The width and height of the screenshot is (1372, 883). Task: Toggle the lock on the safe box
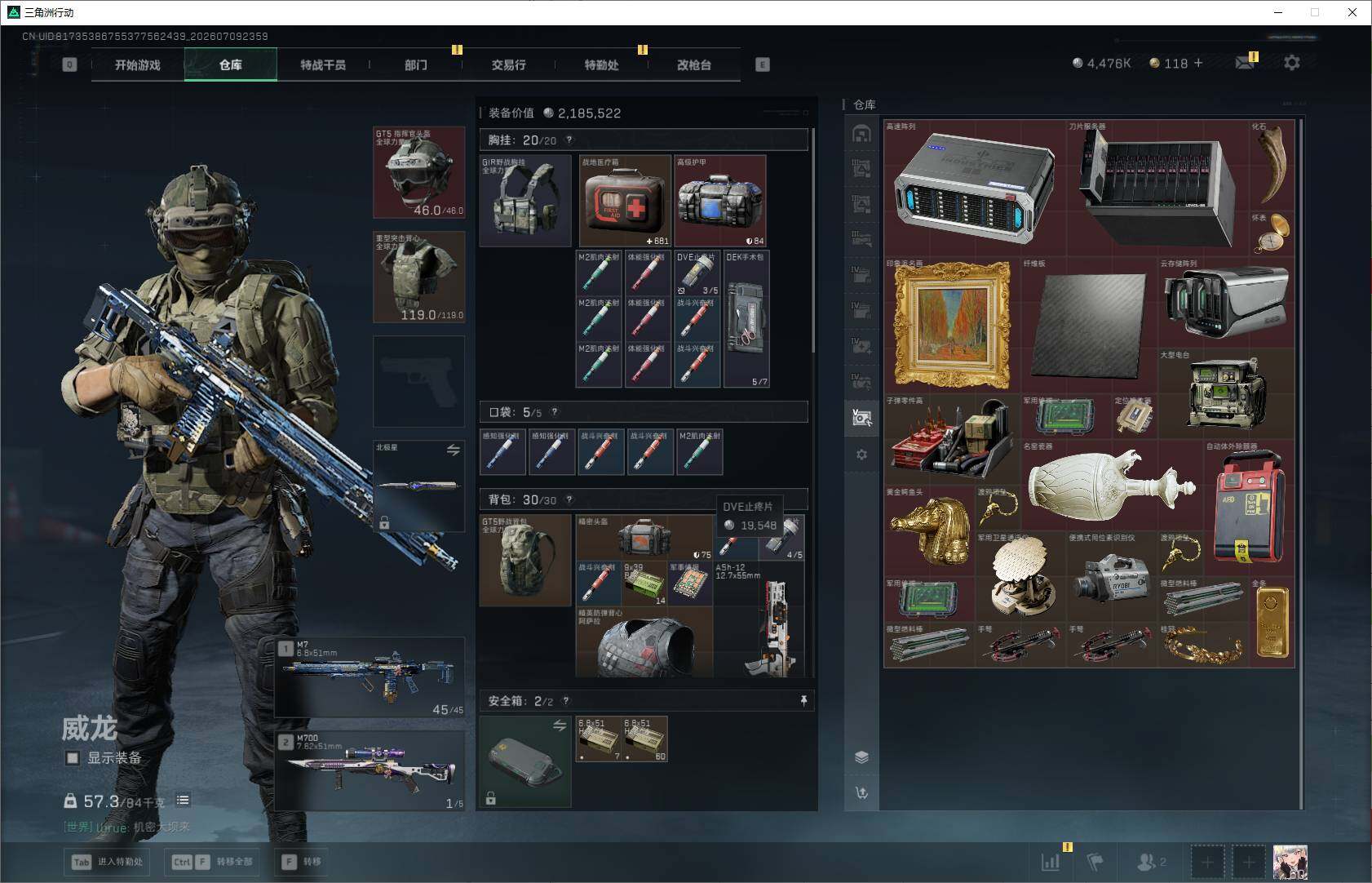click(491, 798)
